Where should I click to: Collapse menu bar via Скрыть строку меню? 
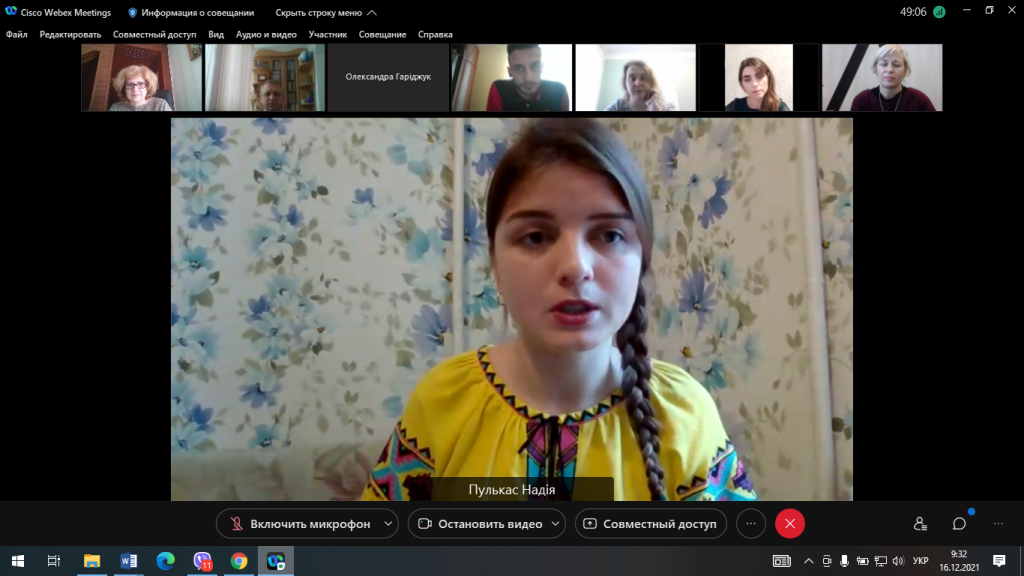point(326,12)
